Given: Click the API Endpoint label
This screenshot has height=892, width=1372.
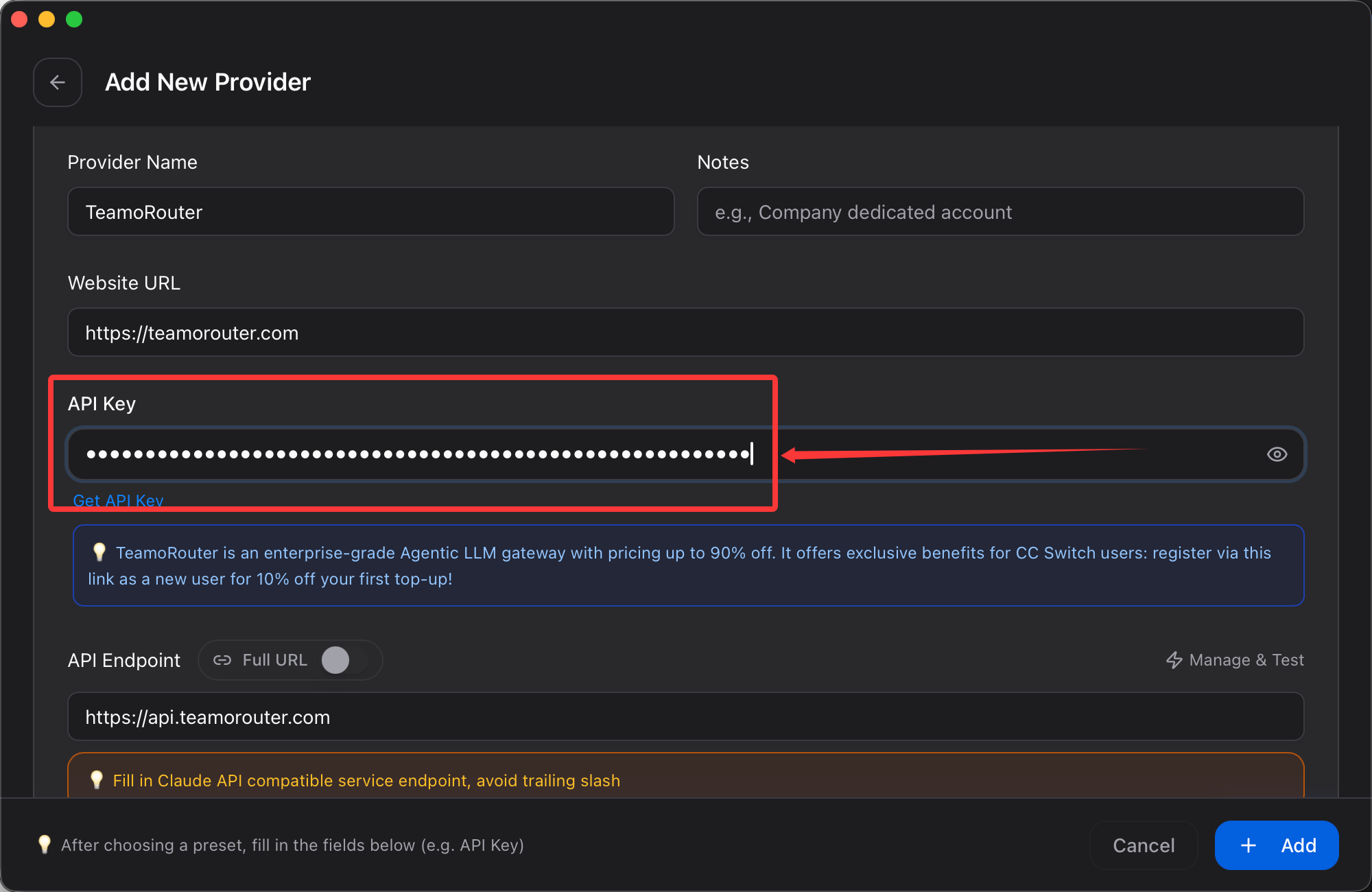Looking at the screenshot, I should point(124,660).
